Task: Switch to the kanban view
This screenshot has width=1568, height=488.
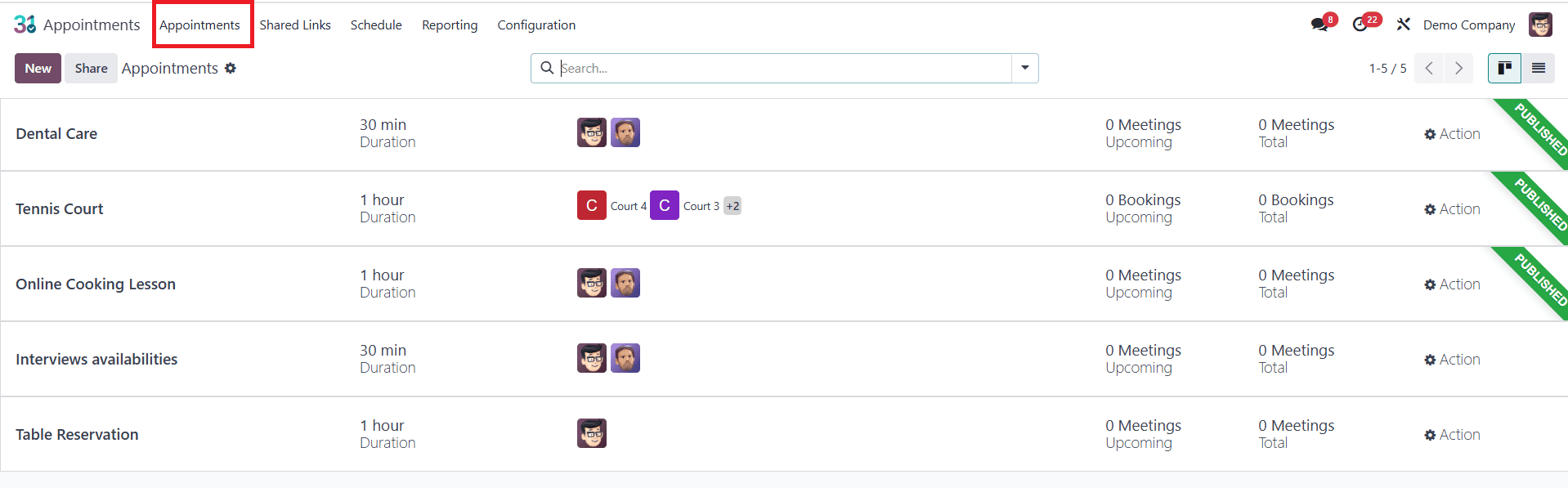Action: coord(1504,68)
